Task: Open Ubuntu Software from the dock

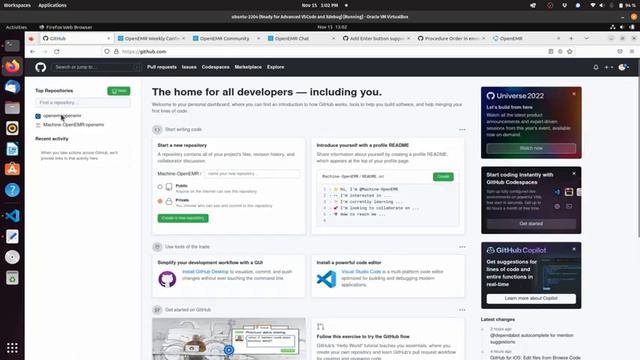Action: pyautogui.click(x=12, y=169)
